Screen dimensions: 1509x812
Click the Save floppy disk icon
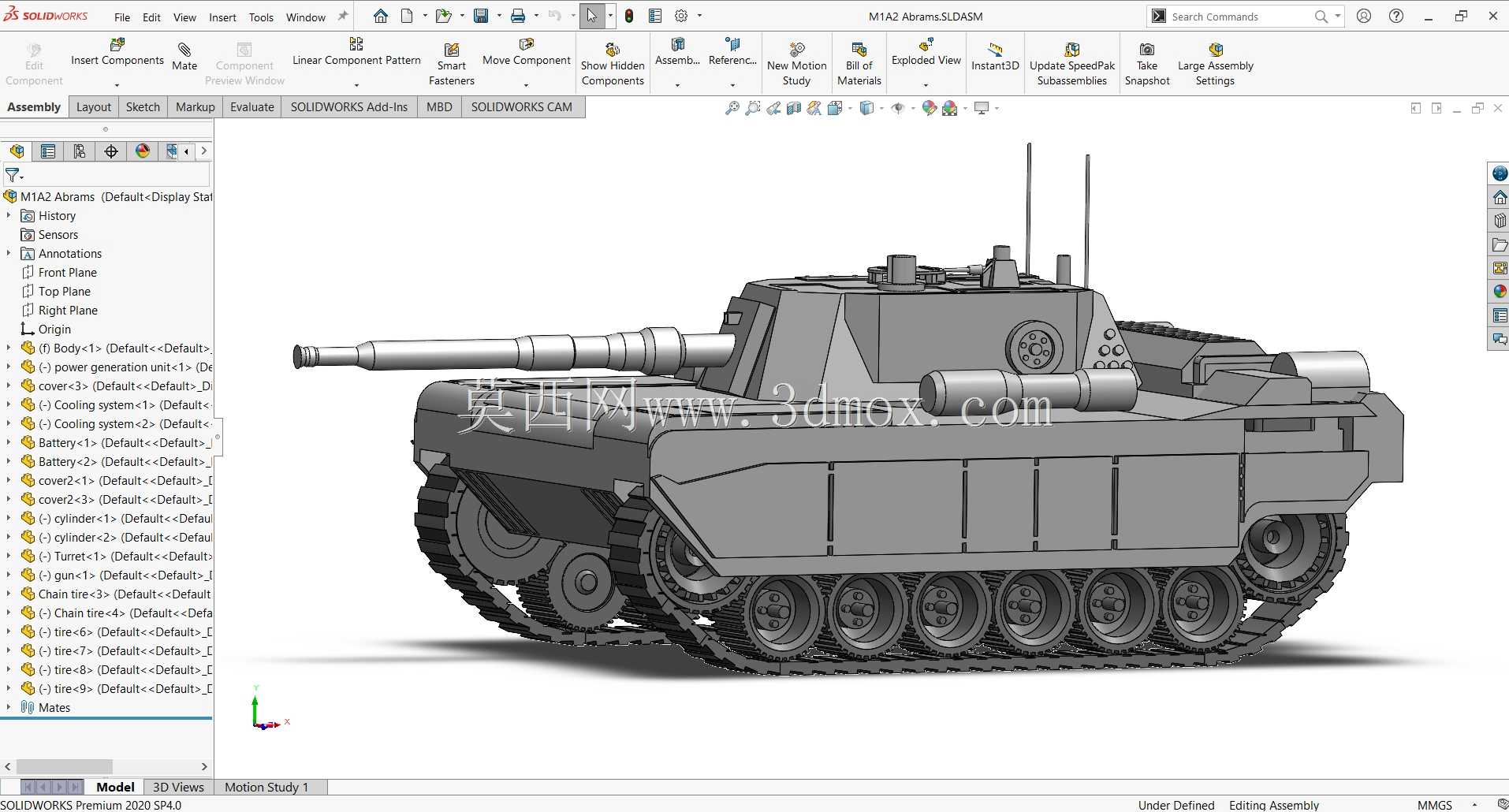[x=481, y=16]
